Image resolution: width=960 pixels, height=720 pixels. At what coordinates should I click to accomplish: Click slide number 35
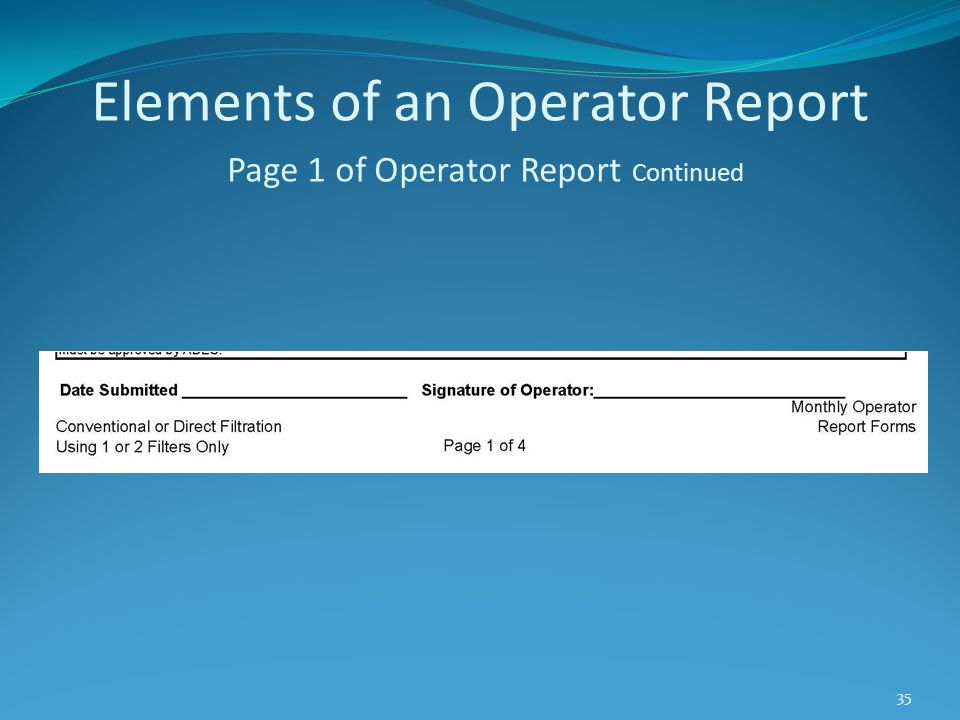click(904, 699)
